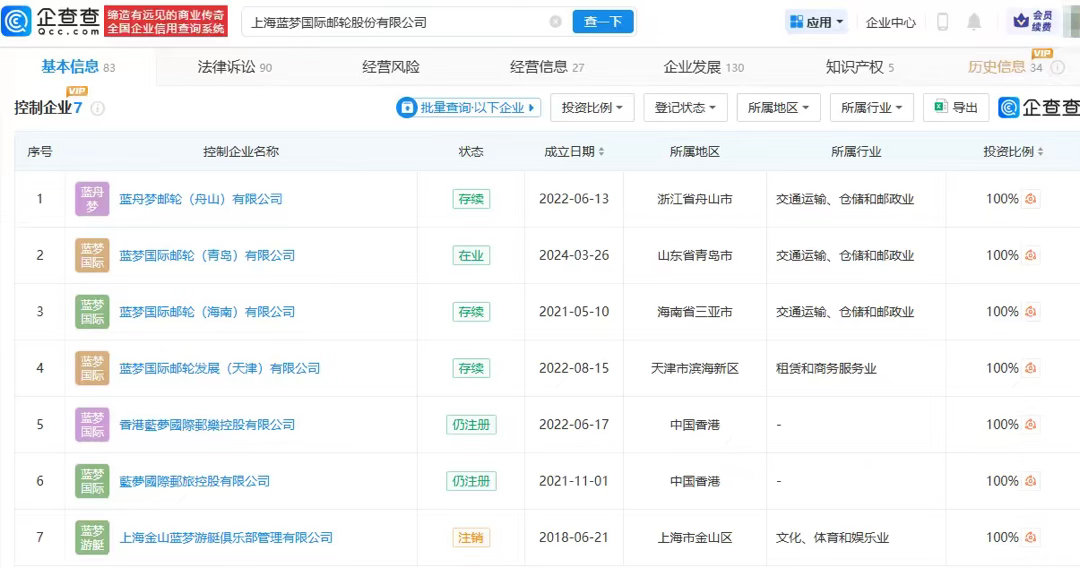Image resolution: width=1080 pixels, height=568 pixels.
Task: Switch to the 企业发展 tab
Action: (x=703, y=67)
